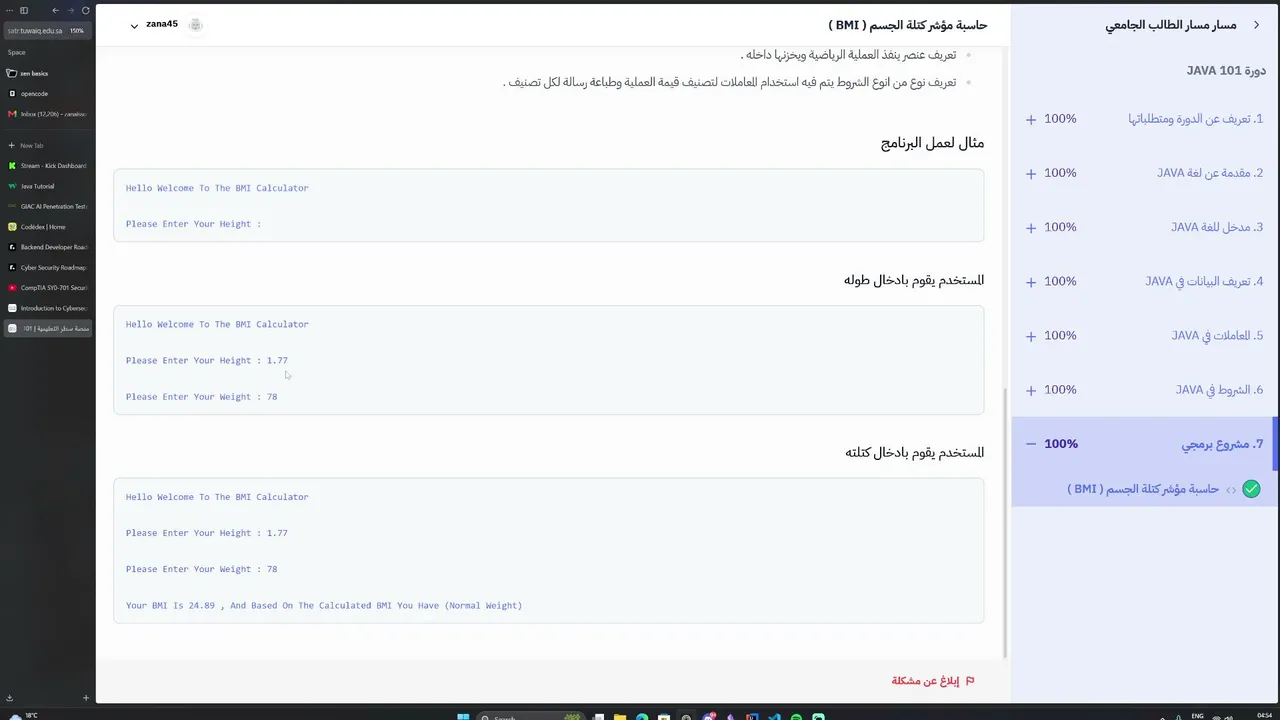This screenshot has width=1280, height=720.
Task: Click green completed checkmark on BMI lesson
Action: point(1251,489)
